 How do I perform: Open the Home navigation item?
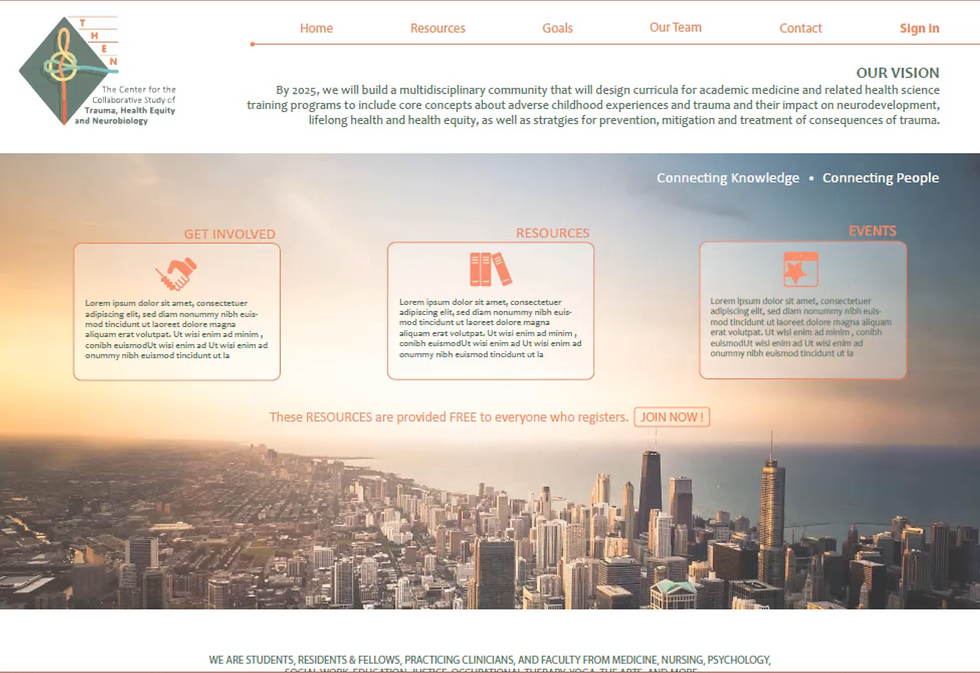pyautogui.click(x=316, y=28)
